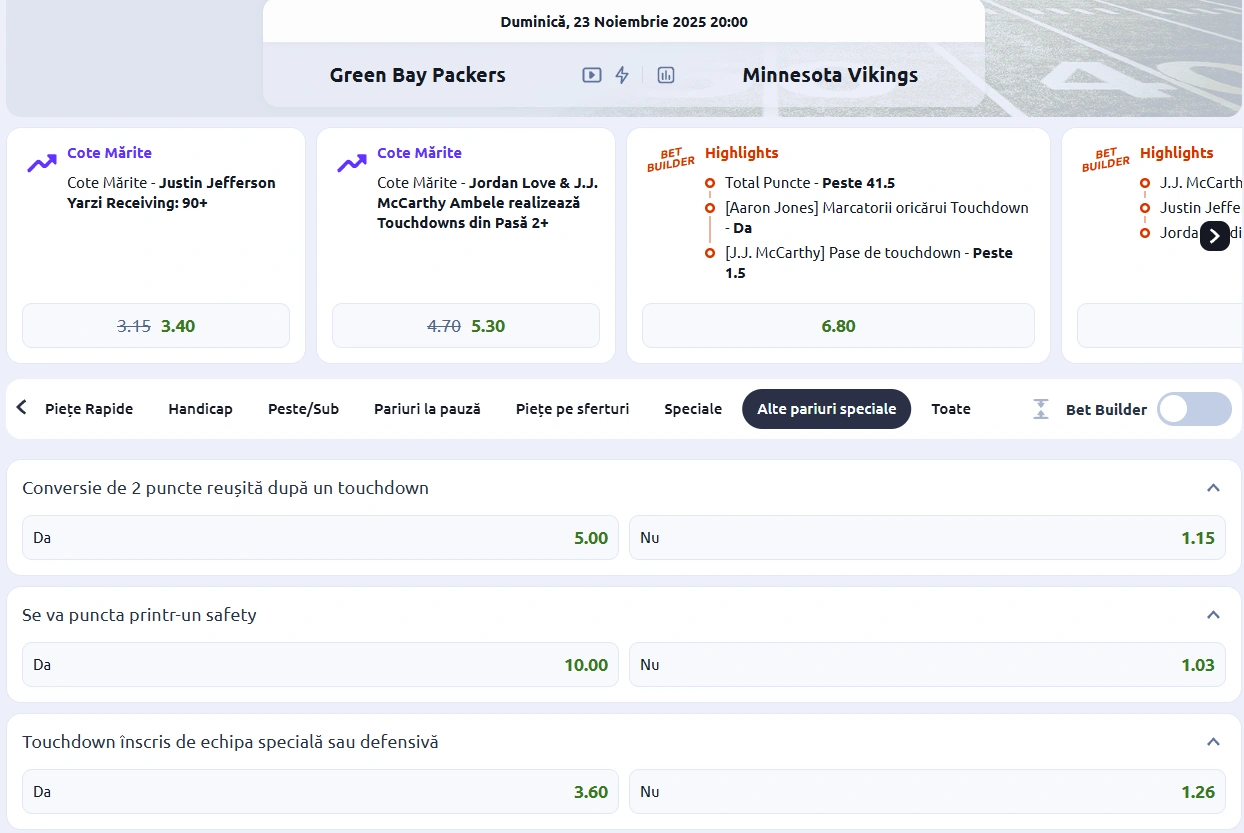The image size is (1244, 833).
Task: Select Nu at 1.15 for two-point conversion
Action: [x=926, y=537]
